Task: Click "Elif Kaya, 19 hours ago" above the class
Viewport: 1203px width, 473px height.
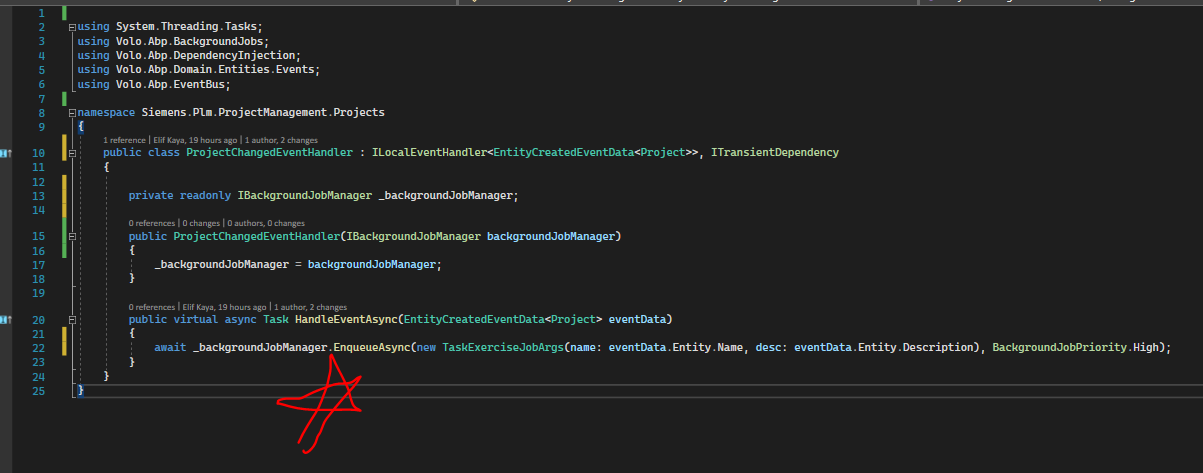Action: [195, 140]
